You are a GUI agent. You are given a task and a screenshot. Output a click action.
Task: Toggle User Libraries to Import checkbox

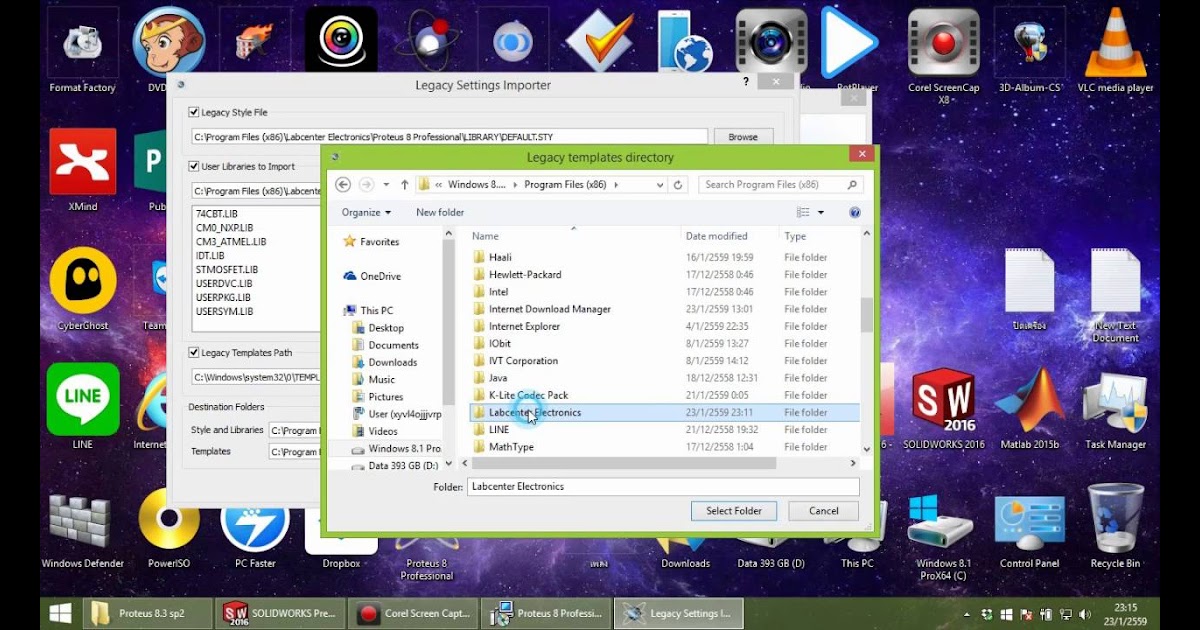pyautogui.click(x=194, y=166)
